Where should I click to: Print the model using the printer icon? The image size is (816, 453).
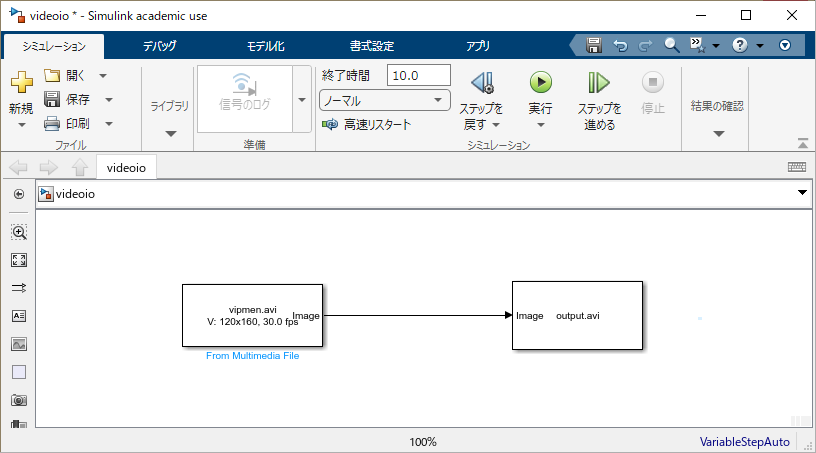(52, 123)
